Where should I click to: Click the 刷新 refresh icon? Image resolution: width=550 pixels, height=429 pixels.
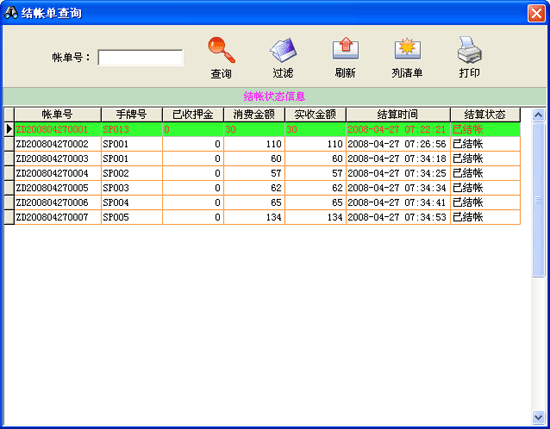(346, 48)
